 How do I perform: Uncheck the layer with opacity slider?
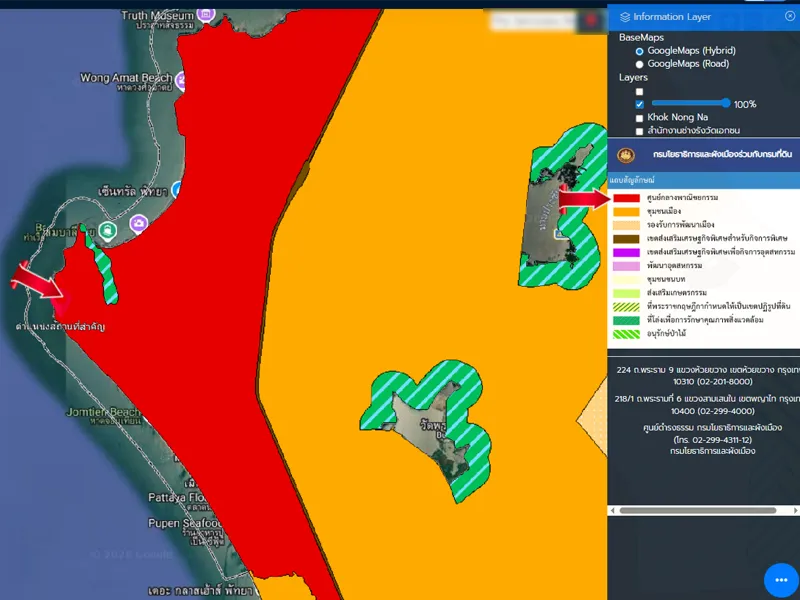[x=639, y=104]
